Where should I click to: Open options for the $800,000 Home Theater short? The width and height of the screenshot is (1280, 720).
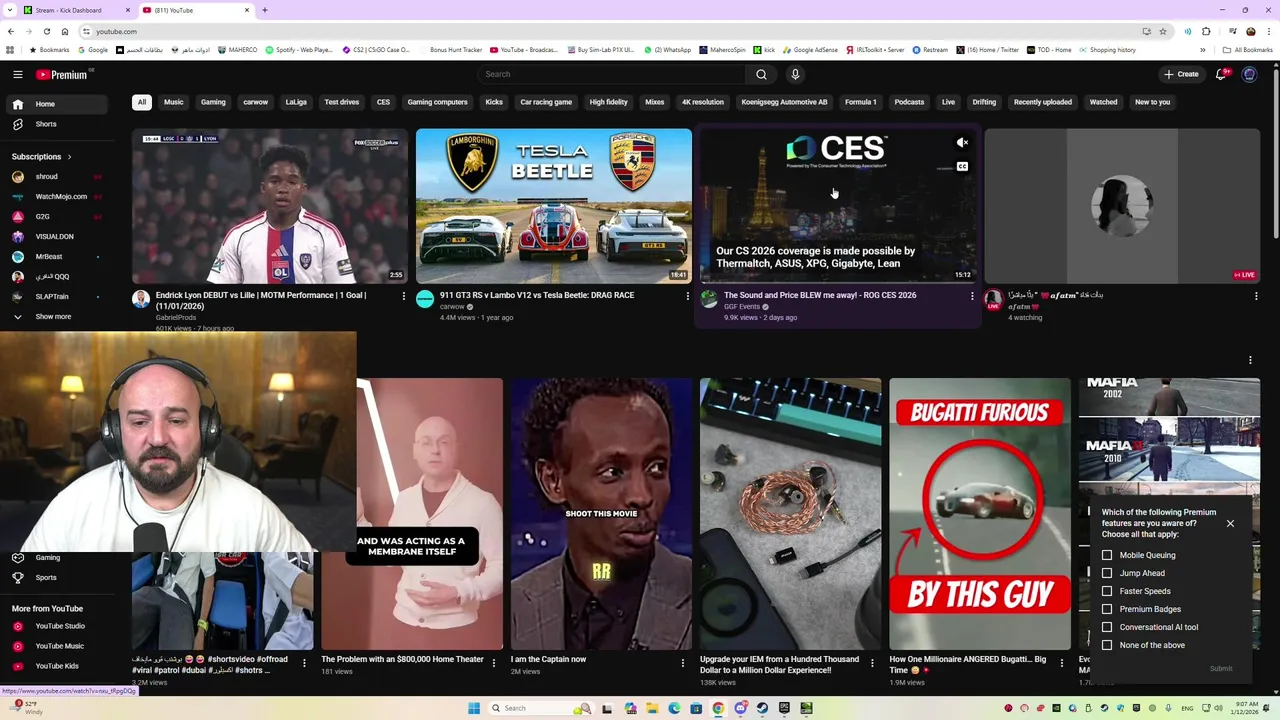coord(494,662)
